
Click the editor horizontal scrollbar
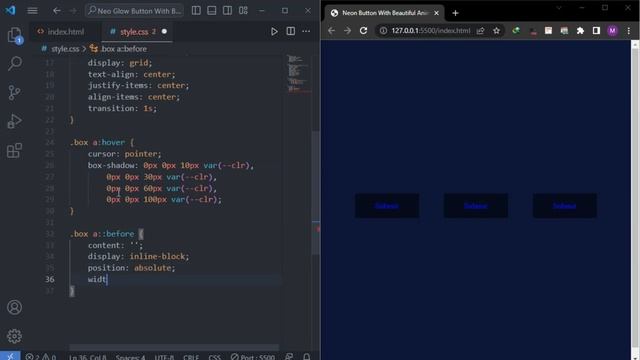point(174,347)
